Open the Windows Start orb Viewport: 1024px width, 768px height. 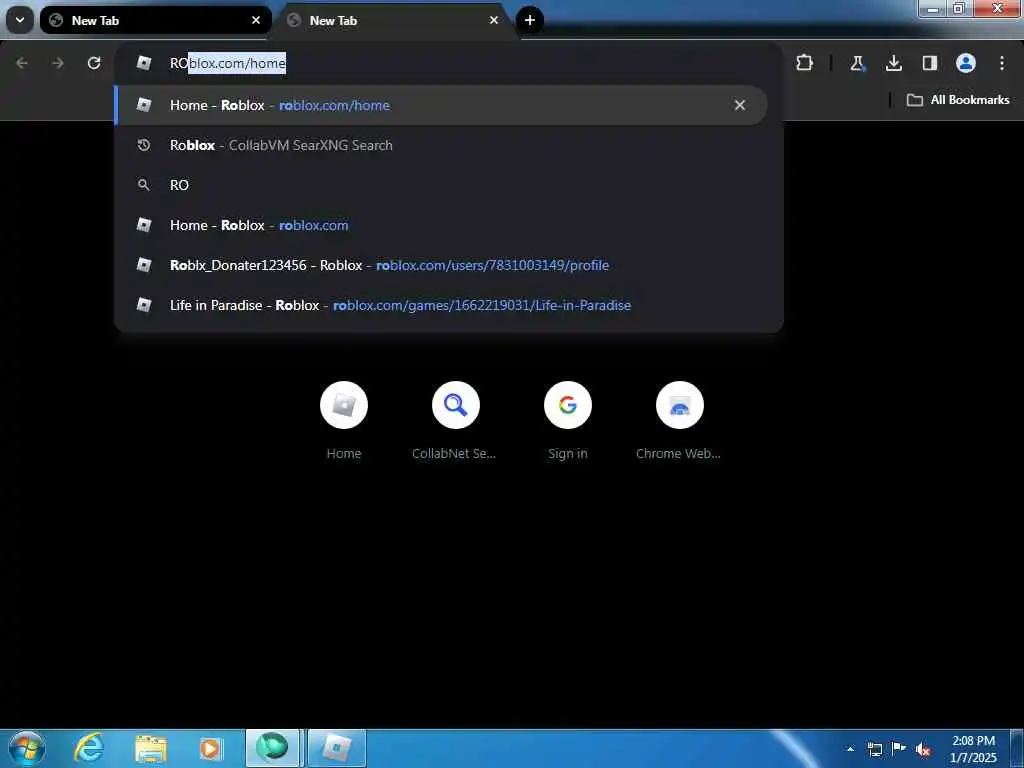pyautogui.click(x=27, y=748)
